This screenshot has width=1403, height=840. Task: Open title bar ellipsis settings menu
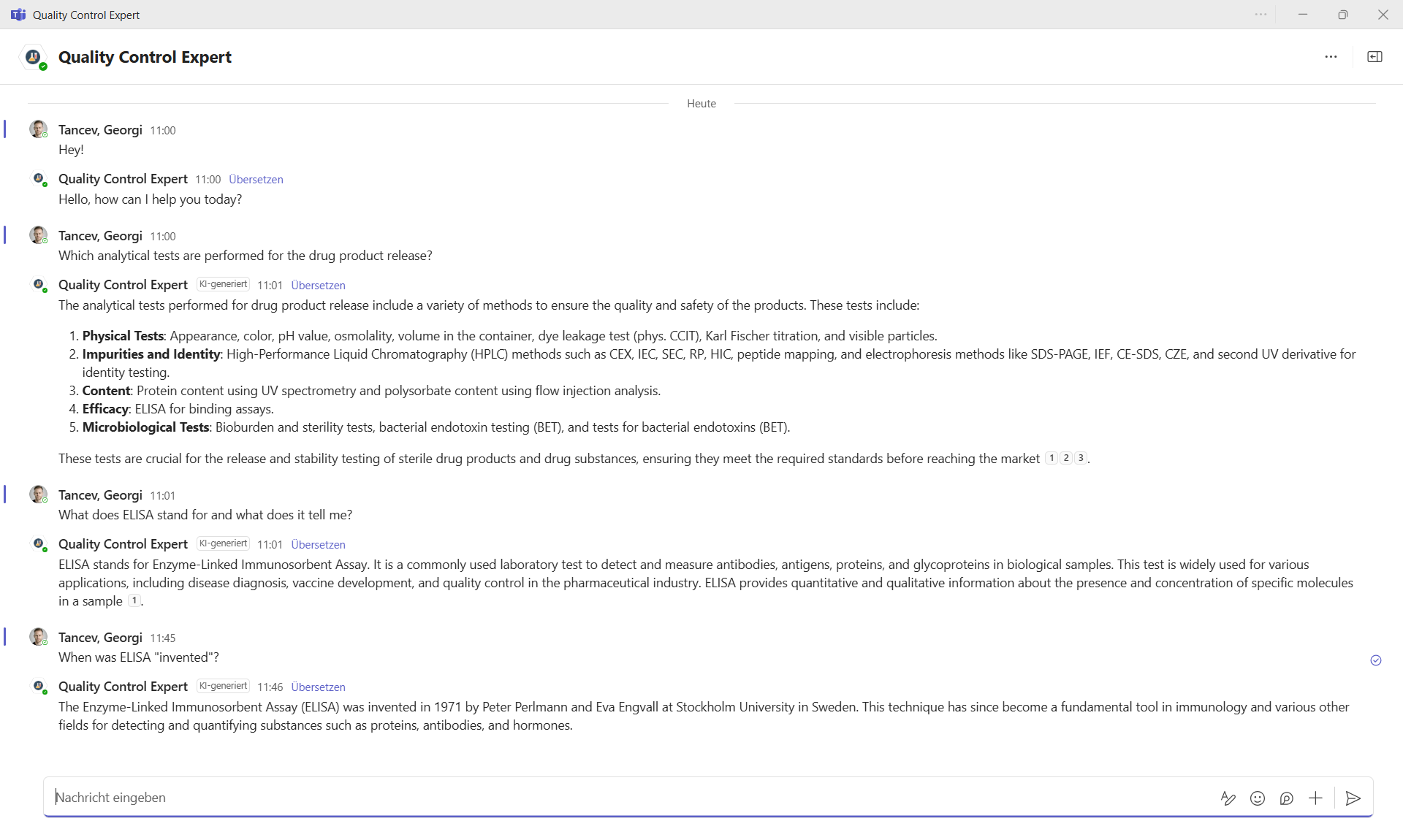pos(1261,15)
